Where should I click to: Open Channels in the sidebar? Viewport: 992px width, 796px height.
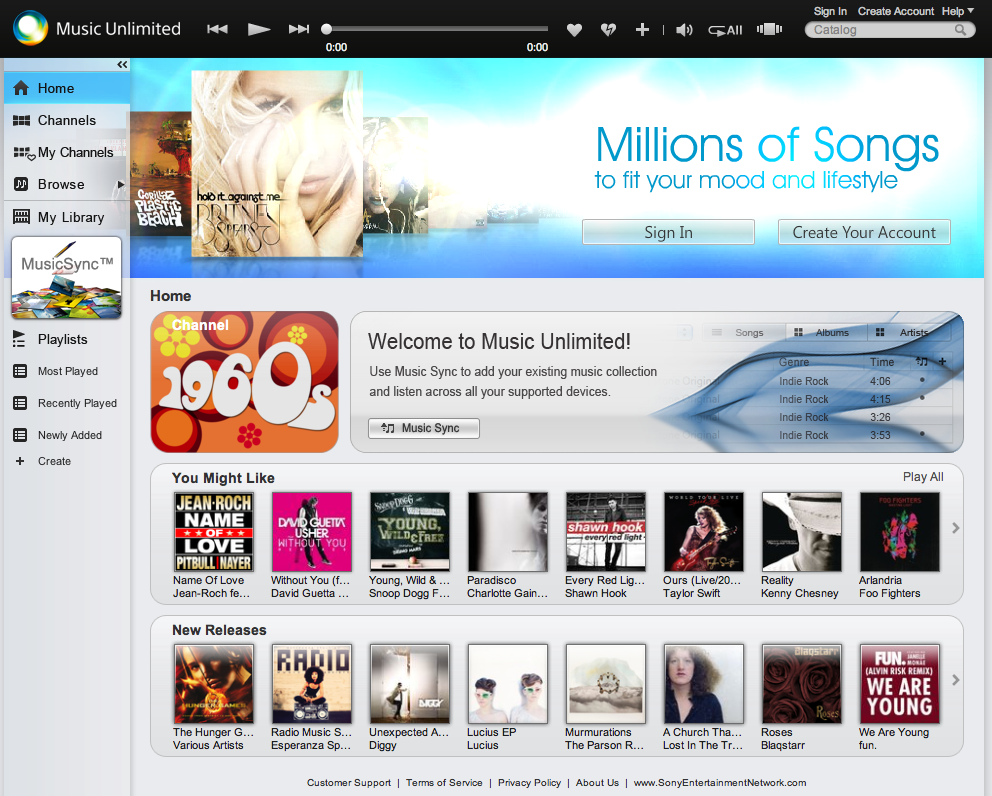66,120
